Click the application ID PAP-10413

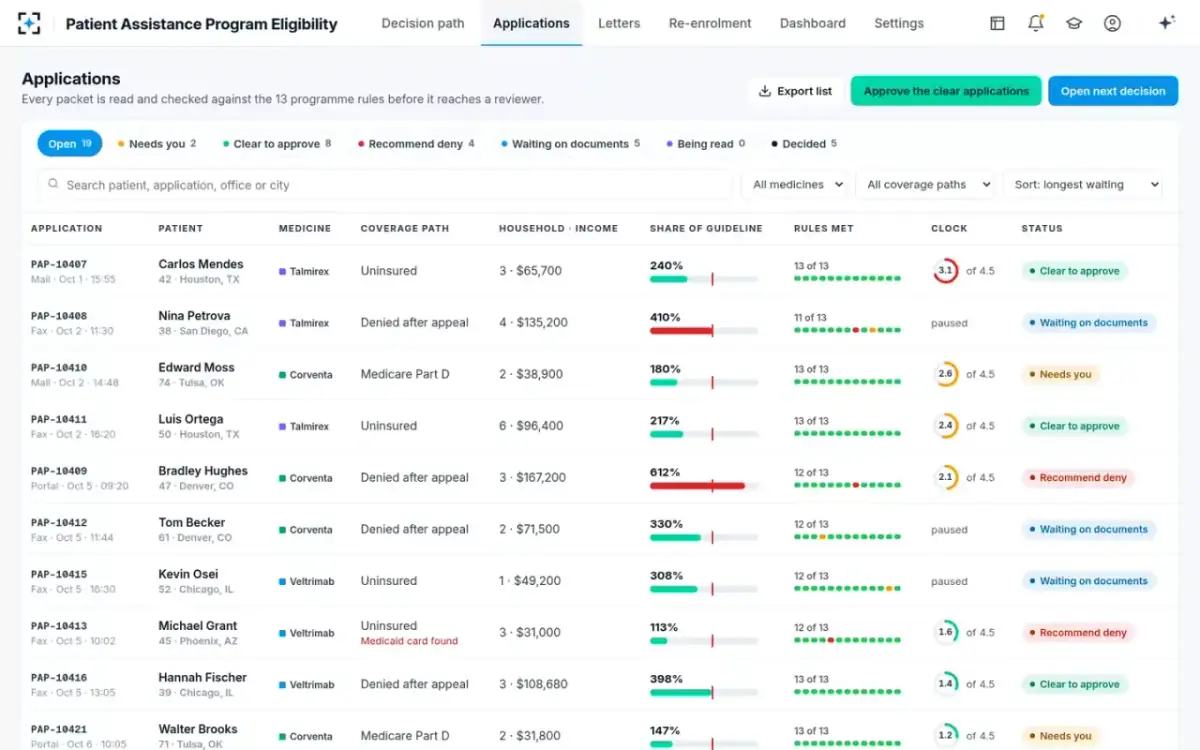tap(59, 626)
